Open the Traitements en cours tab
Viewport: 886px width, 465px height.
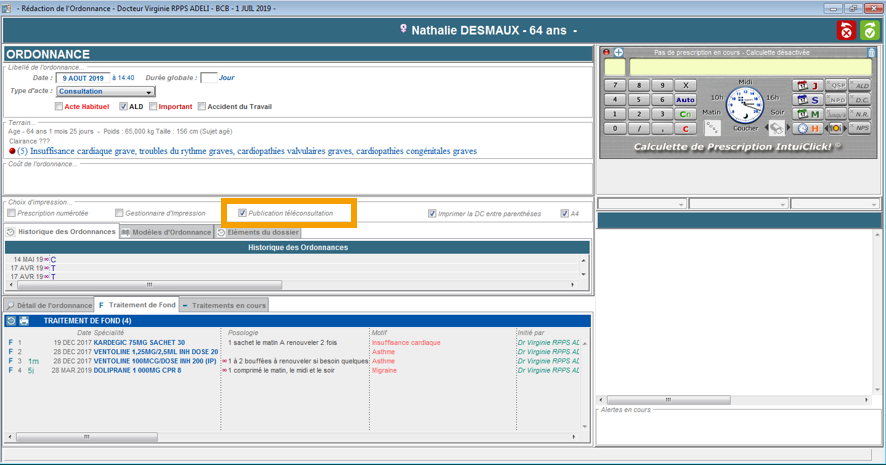point(224,304)
